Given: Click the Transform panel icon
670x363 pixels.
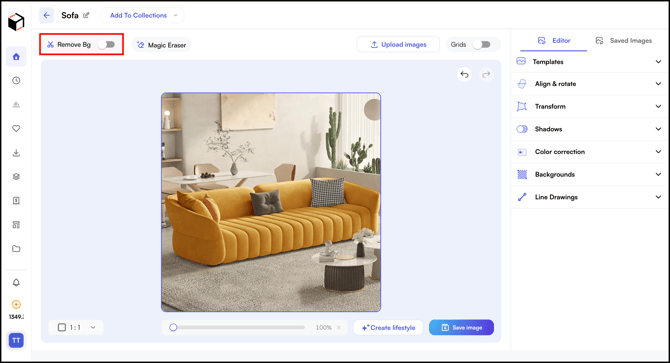Looking at the screenshot, I should [x=522, y=106].
